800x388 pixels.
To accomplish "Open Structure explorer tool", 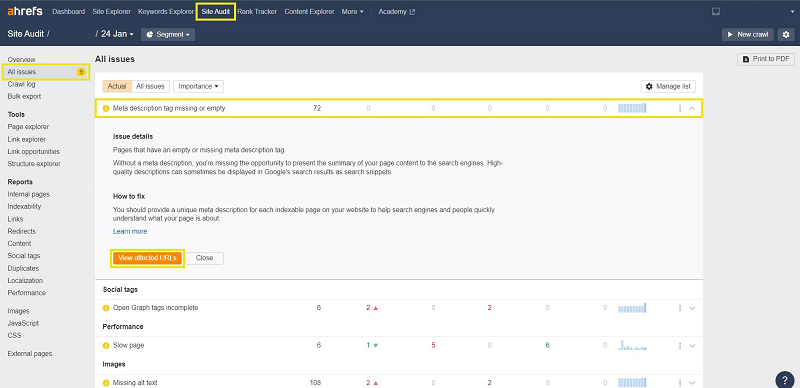I will (x=34, y=164).
